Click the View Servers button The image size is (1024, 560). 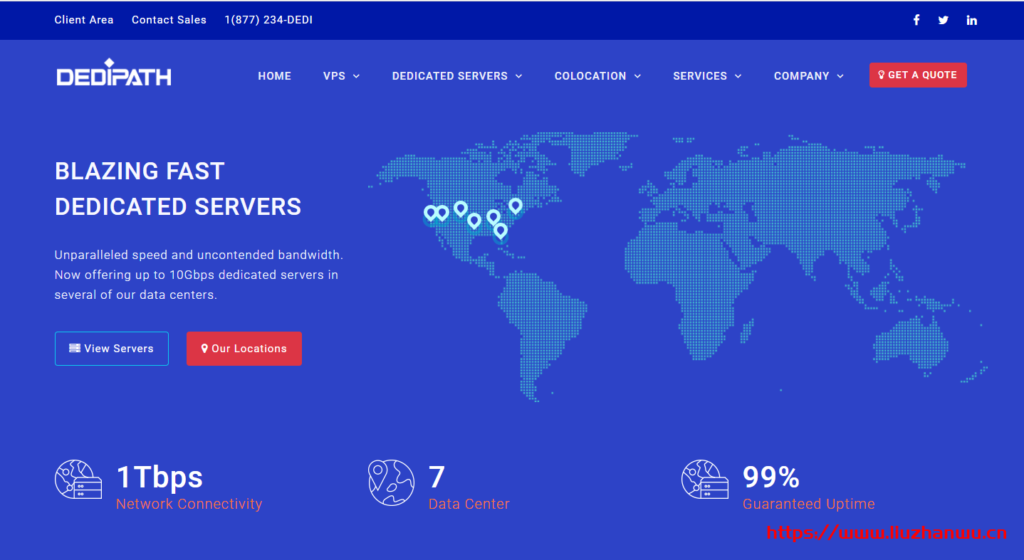112,349
